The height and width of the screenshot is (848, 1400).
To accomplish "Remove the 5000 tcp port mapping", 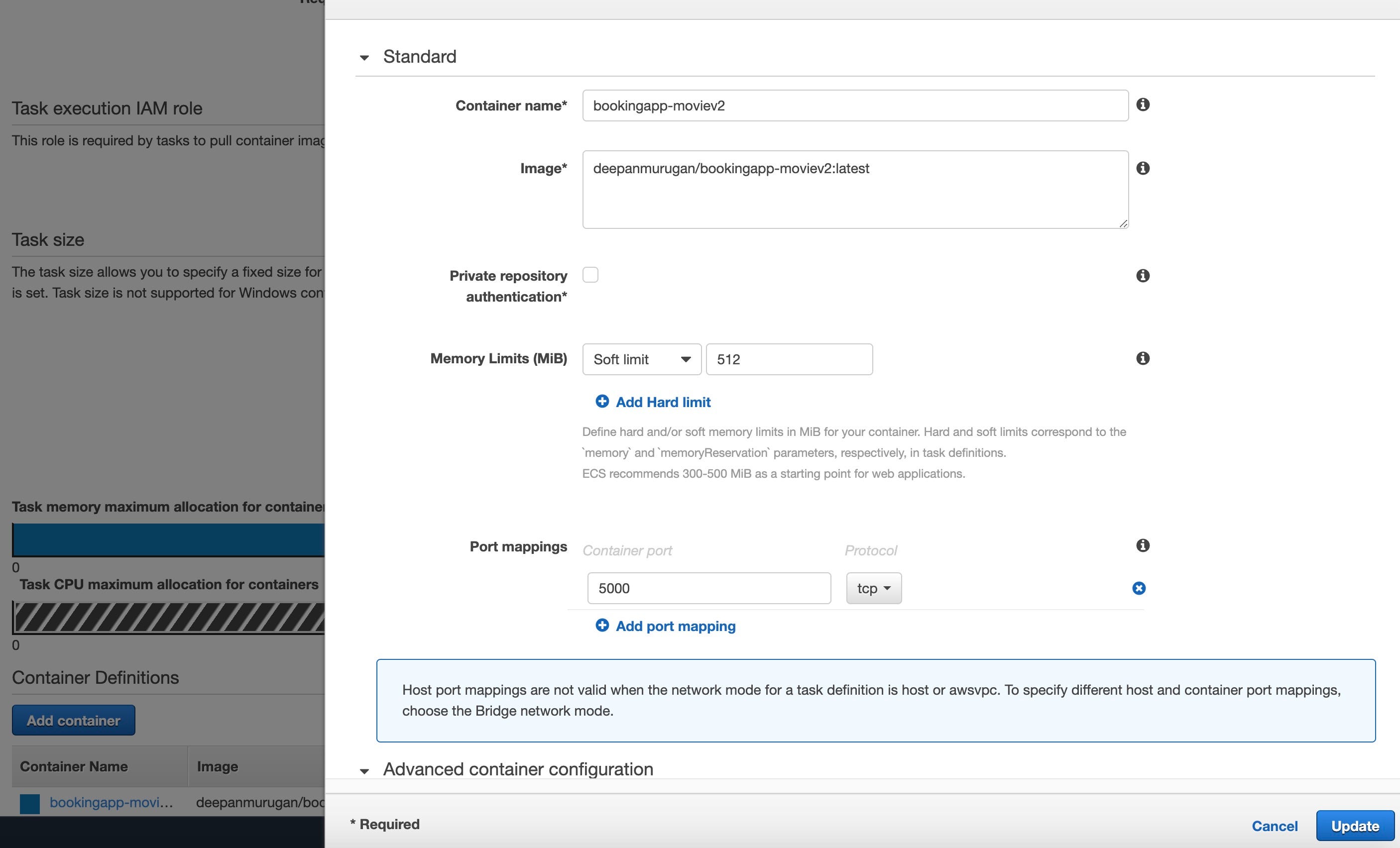I will pyautogui.click(x=1139, y=588).
